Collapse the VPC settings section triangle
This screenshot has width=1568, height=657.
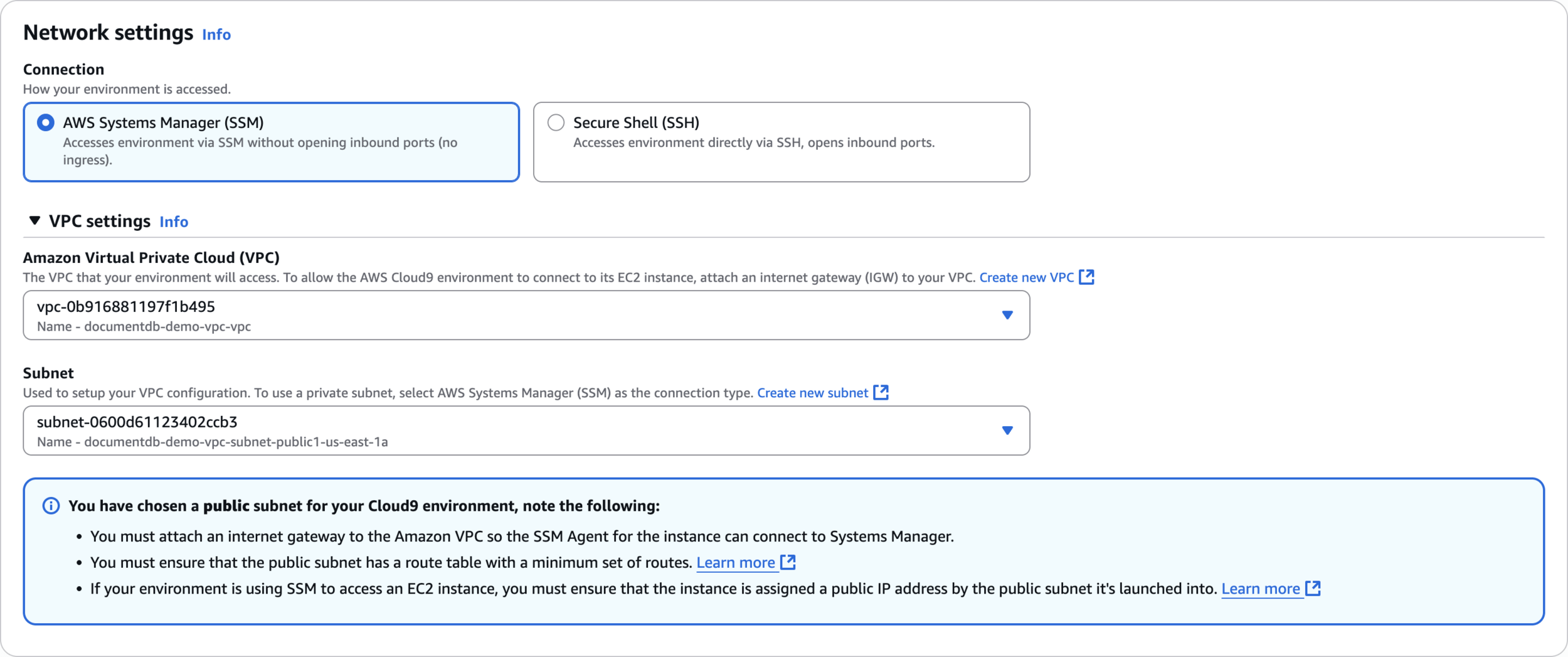(35, 220)
